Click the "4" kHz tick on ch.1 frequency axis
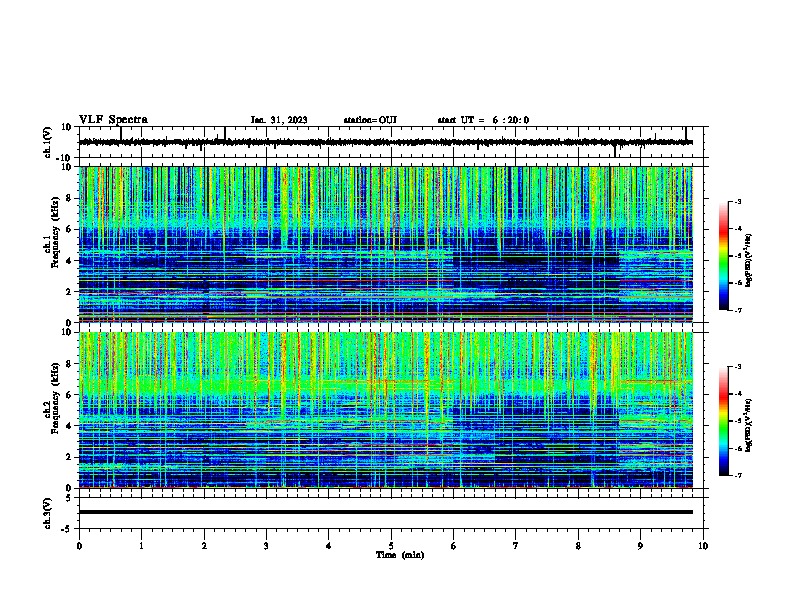Image resolution: width=792 pixels, height=612 pixels. pyautogui.click(x=69, y=261)
